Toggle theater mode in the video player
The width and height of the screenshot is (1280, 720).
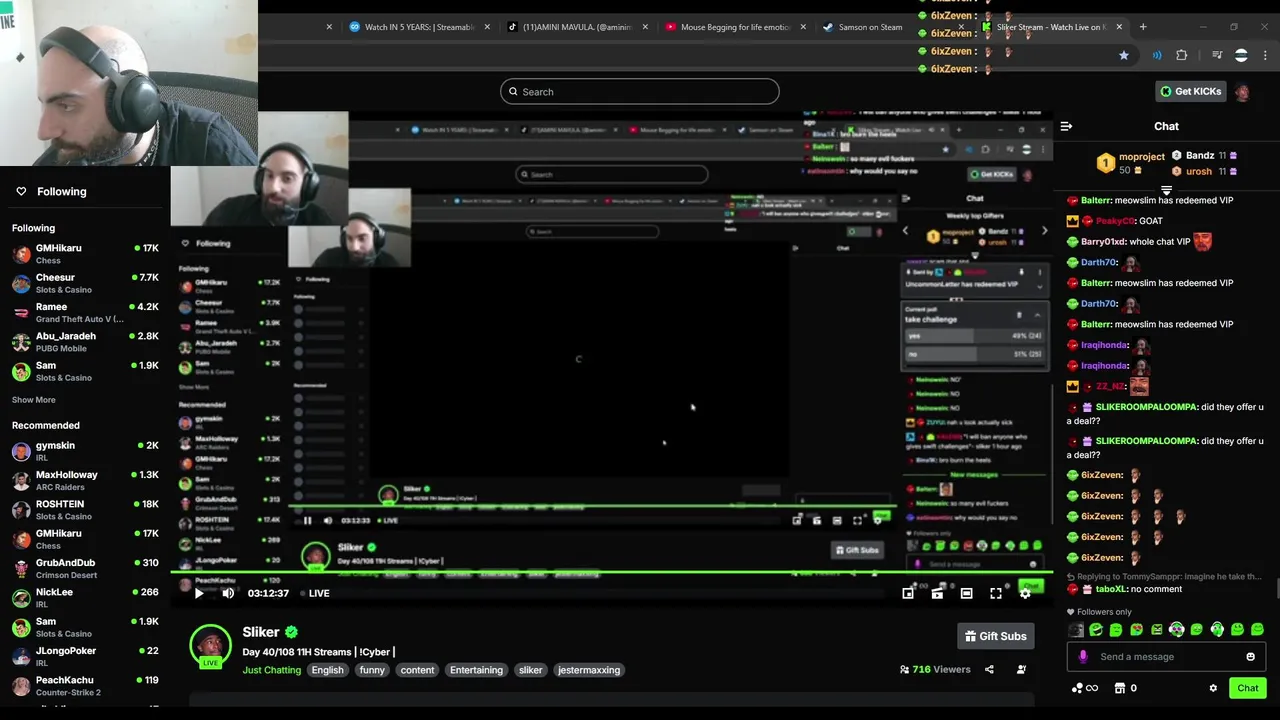(966, 593)
